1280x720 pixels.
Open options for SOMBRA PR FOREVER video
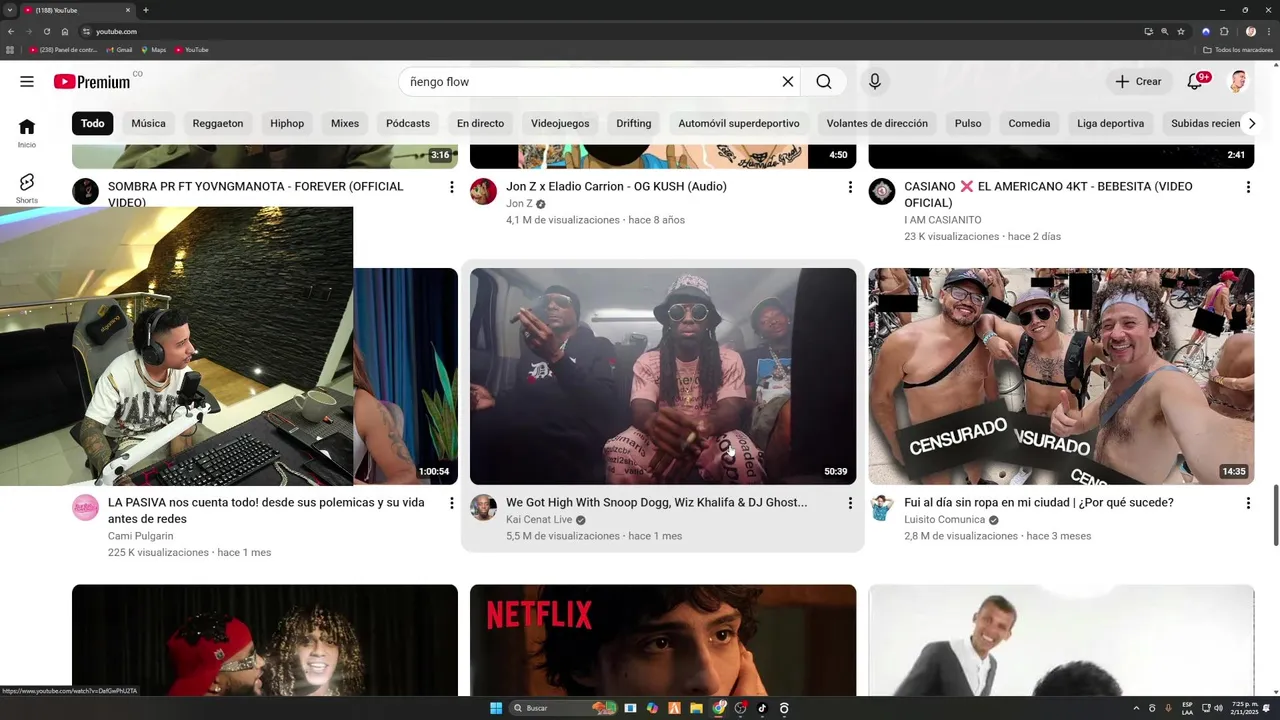[451, 187]
